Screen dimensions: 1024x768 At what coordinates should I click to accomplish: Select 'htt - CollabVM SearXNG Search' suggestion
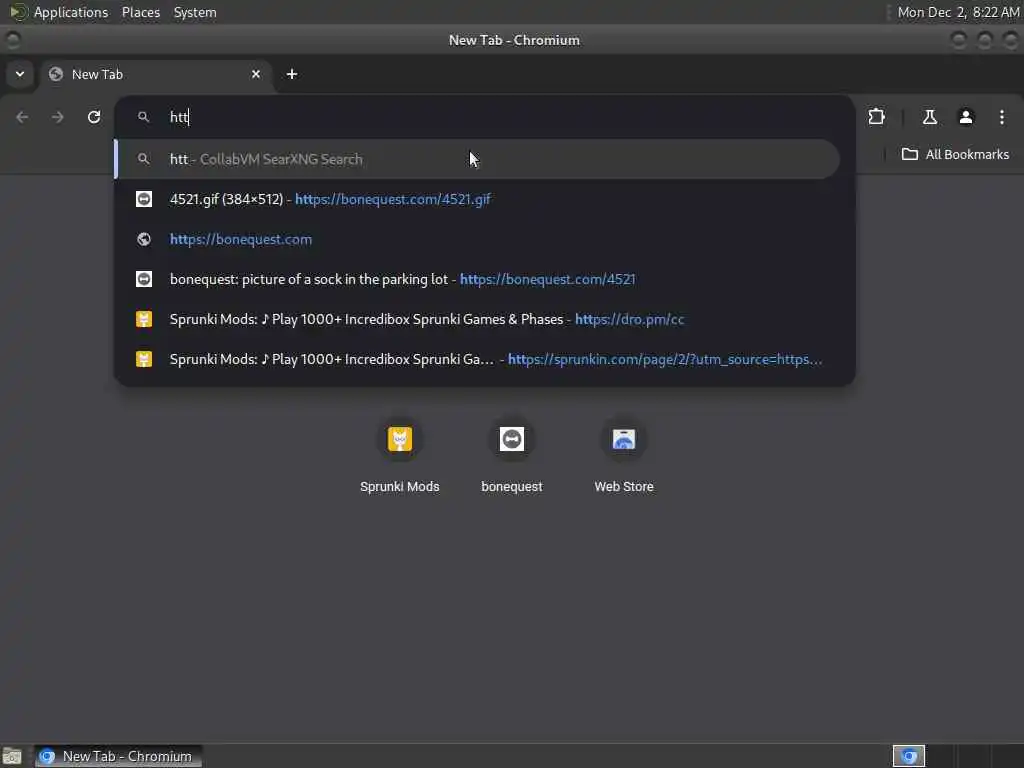point(477,159)
